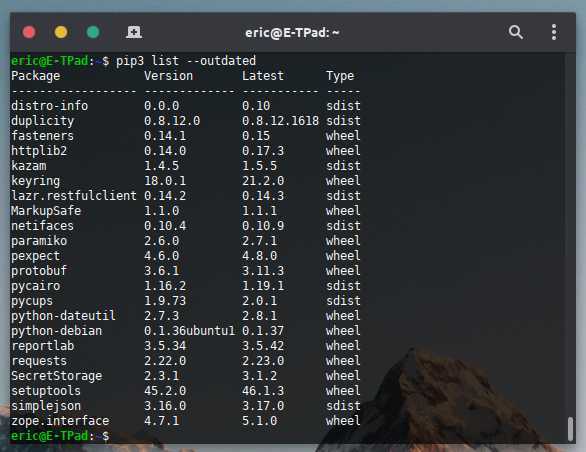Select the setuptools package name
This screenshot has height=452, width=586.
pos(46,391)
